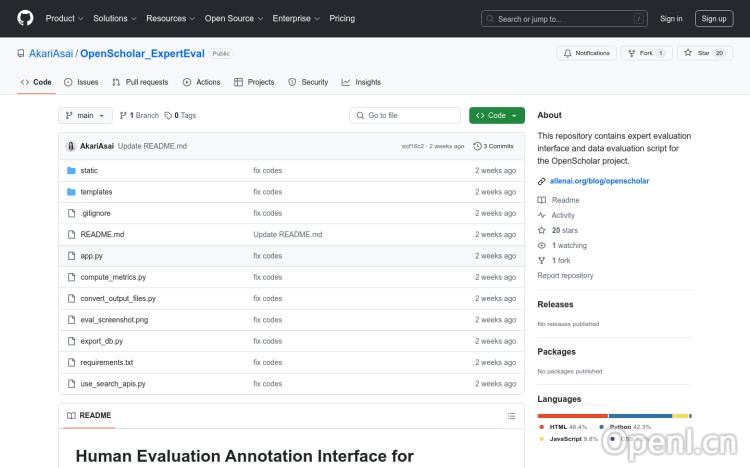Open the Packages heading link
Viewport: 750px width, 468px height.
[556, 352]
